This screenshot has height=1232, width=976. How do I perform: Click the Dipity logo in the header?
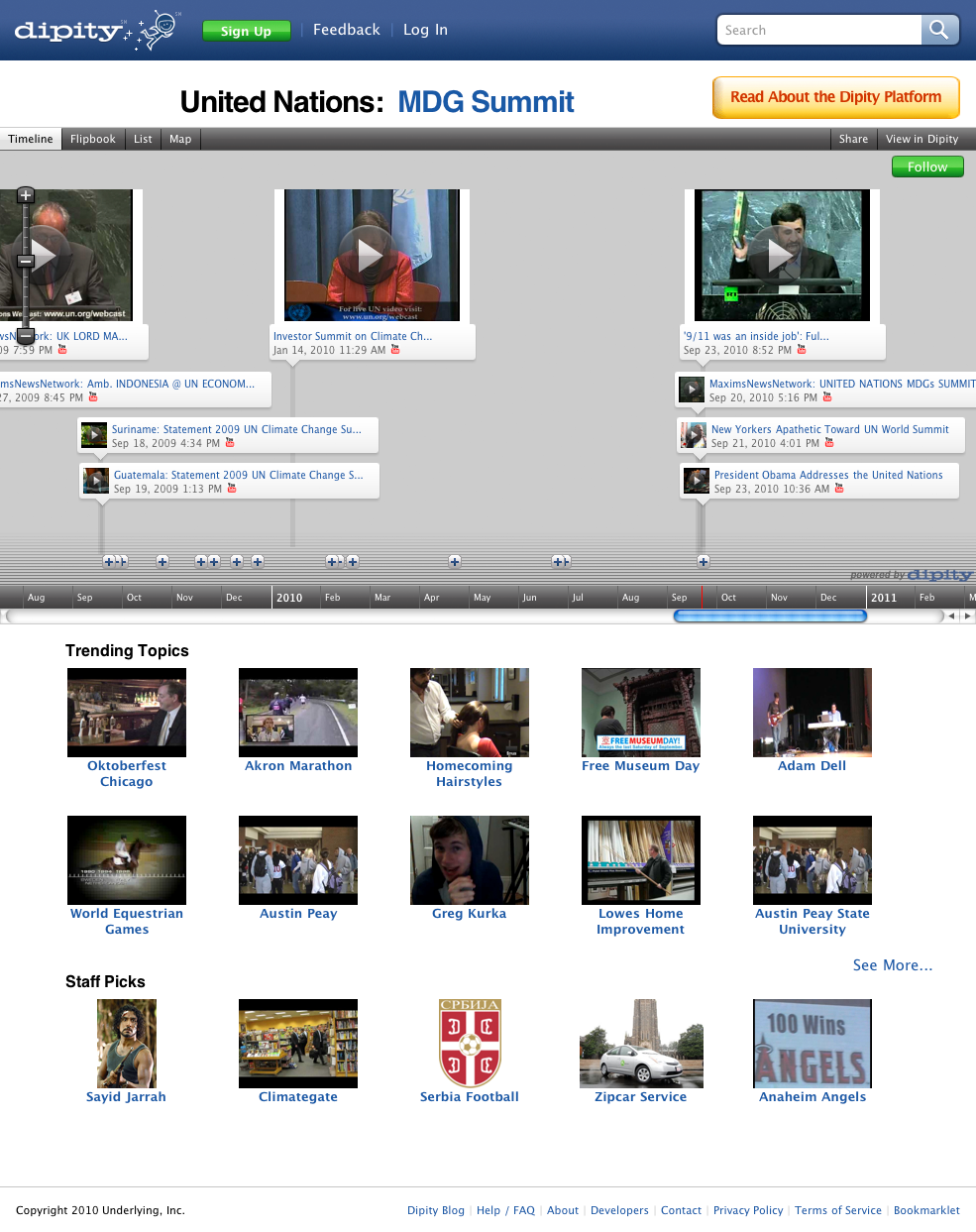(96, 30)
